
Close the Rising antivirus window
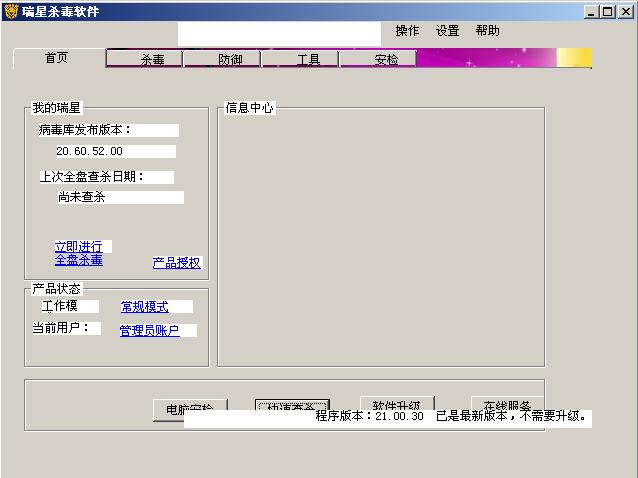(626, 12)
